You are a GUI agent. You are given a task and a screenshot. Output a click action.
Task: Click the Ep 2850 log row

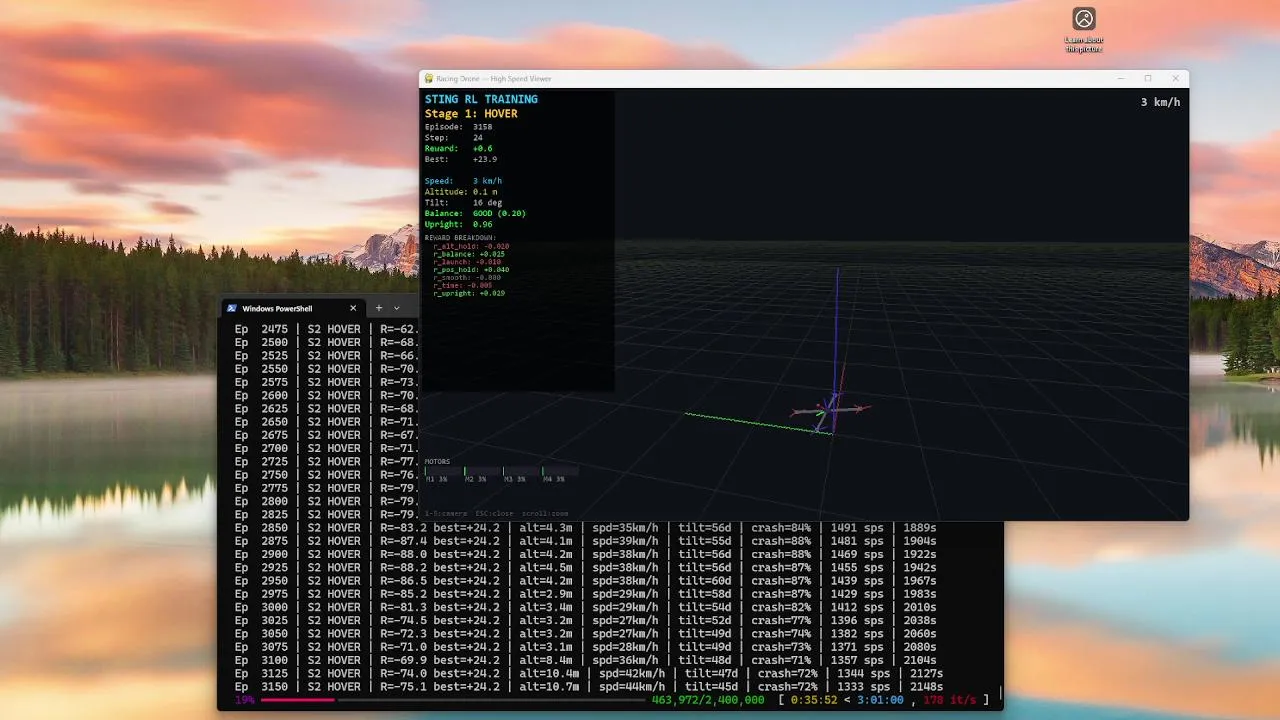coord(585,528)
